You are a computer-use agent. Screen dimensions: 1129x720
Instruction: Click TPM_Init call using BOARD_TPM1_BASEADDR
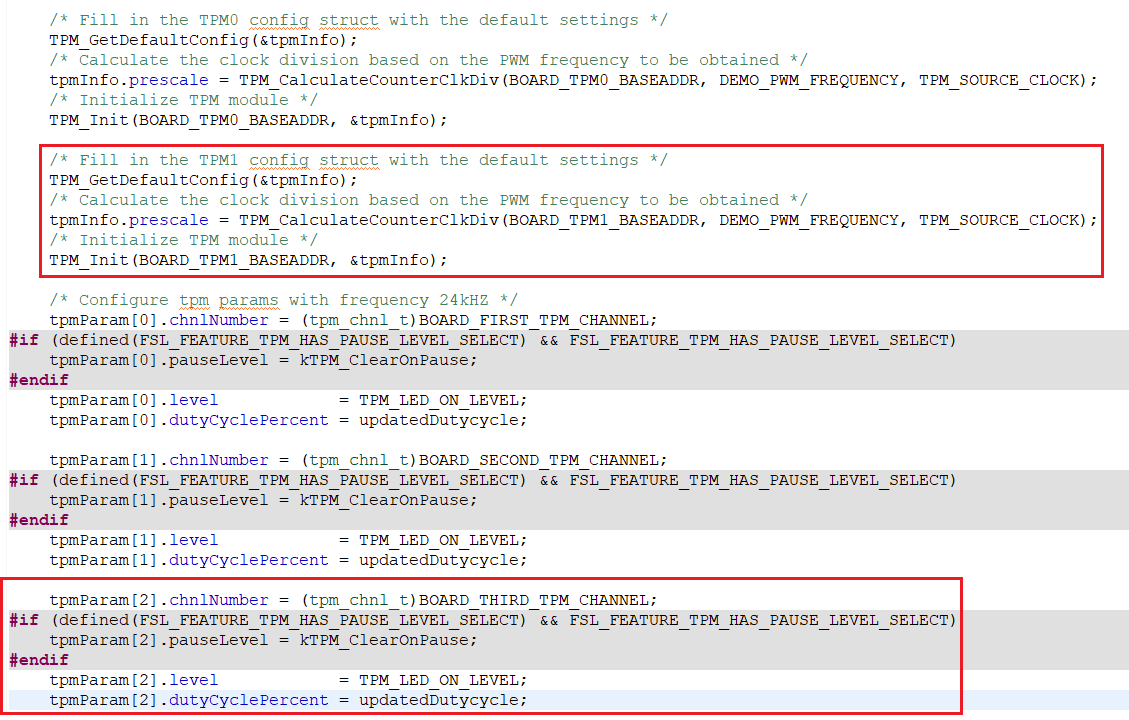coord(247,260)
